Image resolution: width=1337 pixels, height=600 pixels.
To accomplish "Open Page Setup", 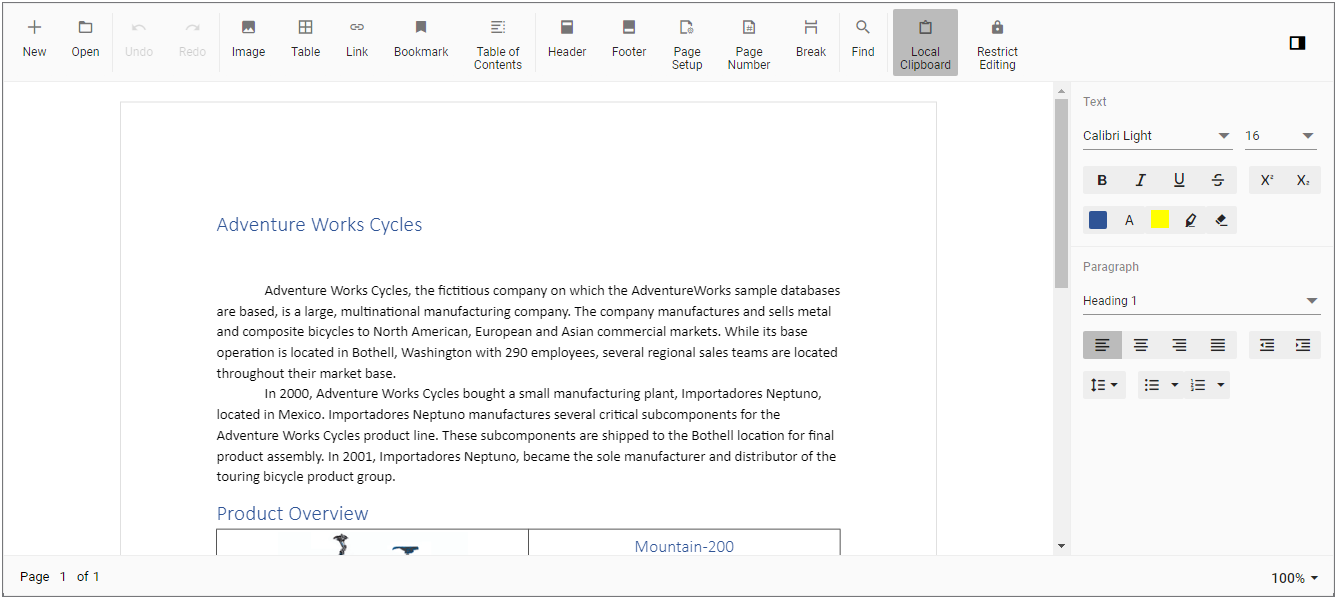I will (687, 43).
